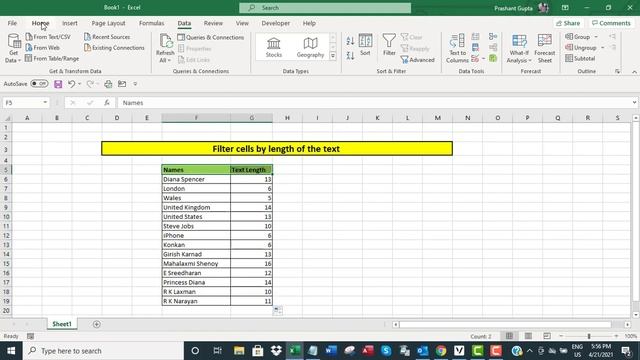The height and width of the screenshot is (360, 640).
Task: Click Quick Print icon in quick access toolbar
Action: (x=108, y=84)
